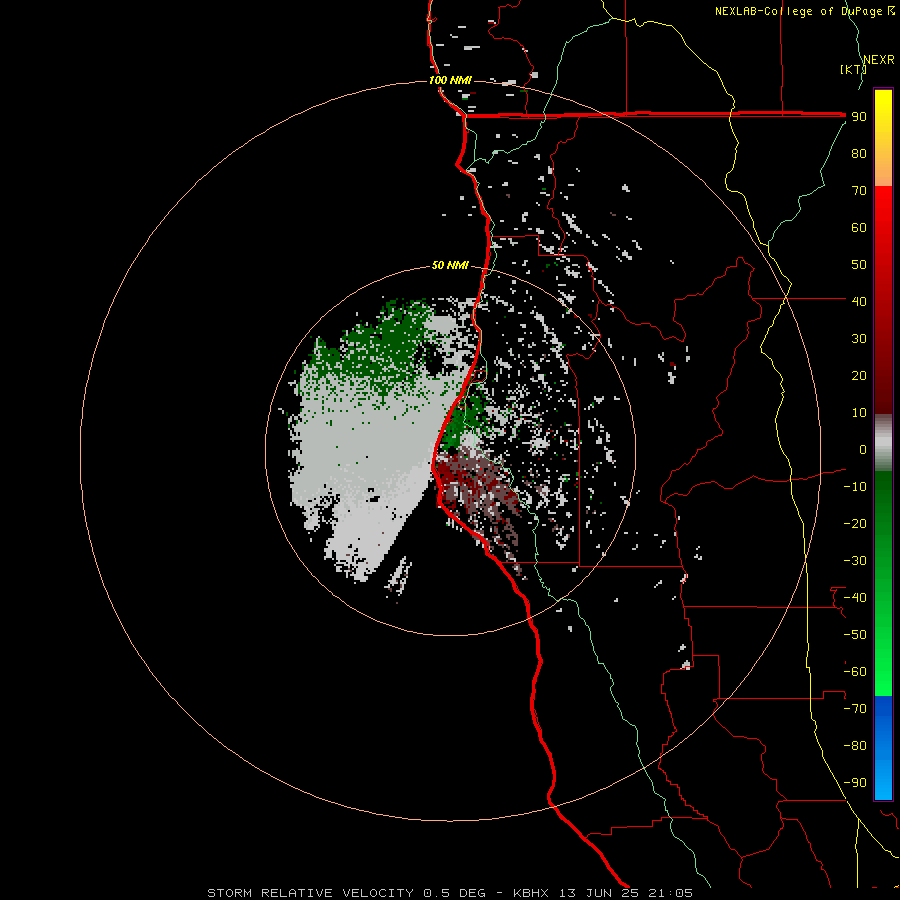Click the 90 value on the velocity scale
Screen dimensions: 900x900
[x=859, y=117]
